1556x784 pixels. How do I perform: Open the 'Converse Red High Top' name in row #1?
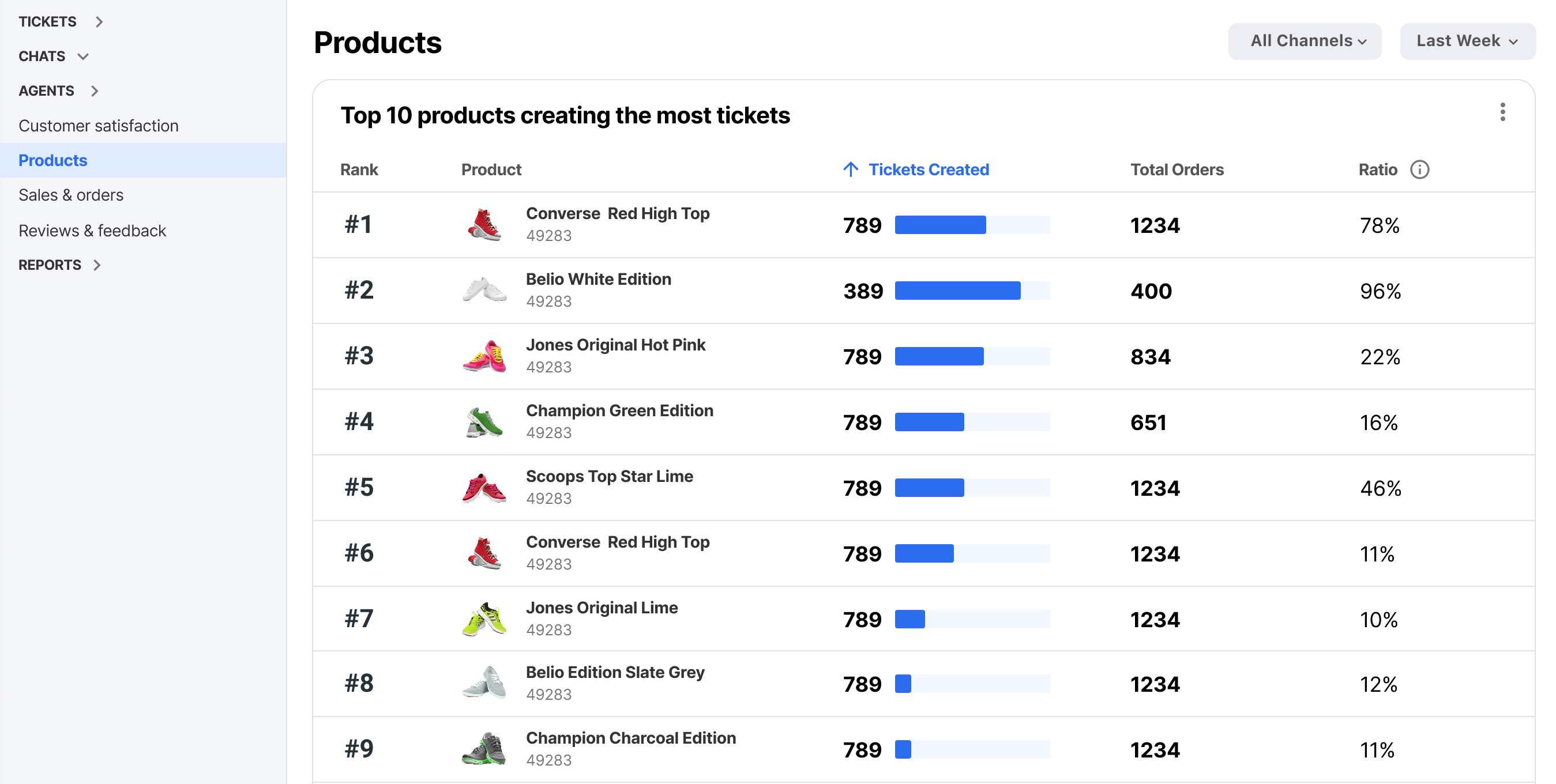click(x=617, y=214)
